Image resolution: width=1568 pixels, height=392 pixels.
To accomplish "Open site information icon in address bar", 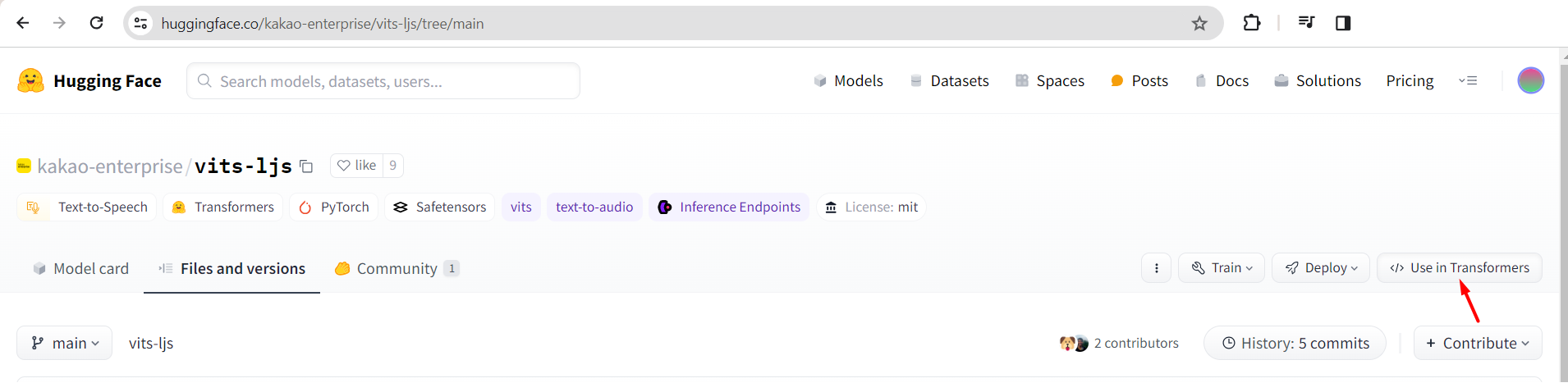I will 141,24.
